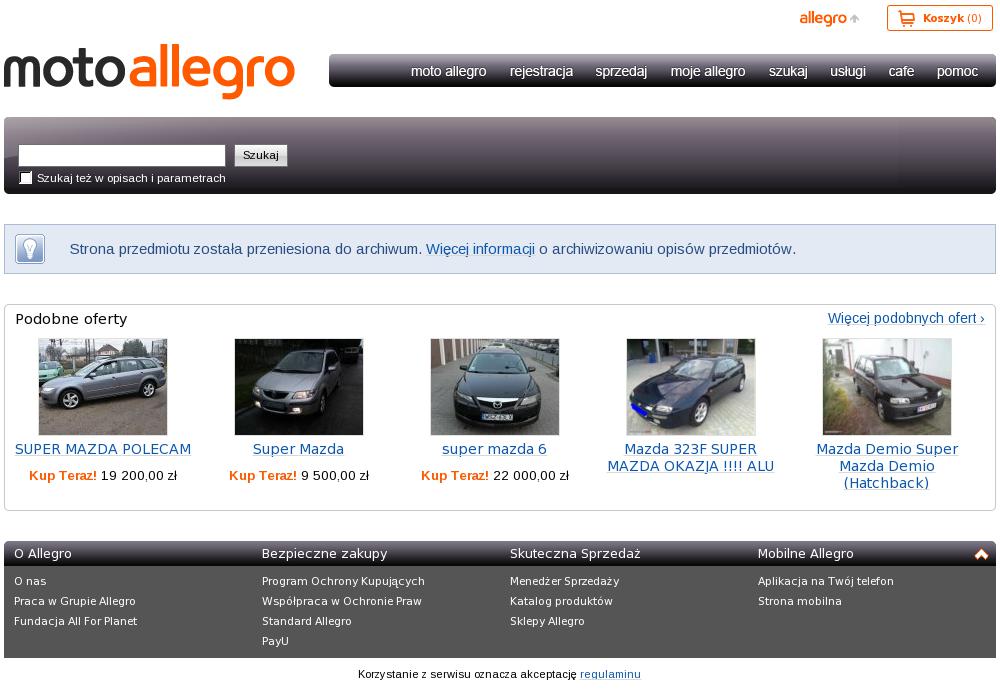Focus the search text field

click(122, 155)
